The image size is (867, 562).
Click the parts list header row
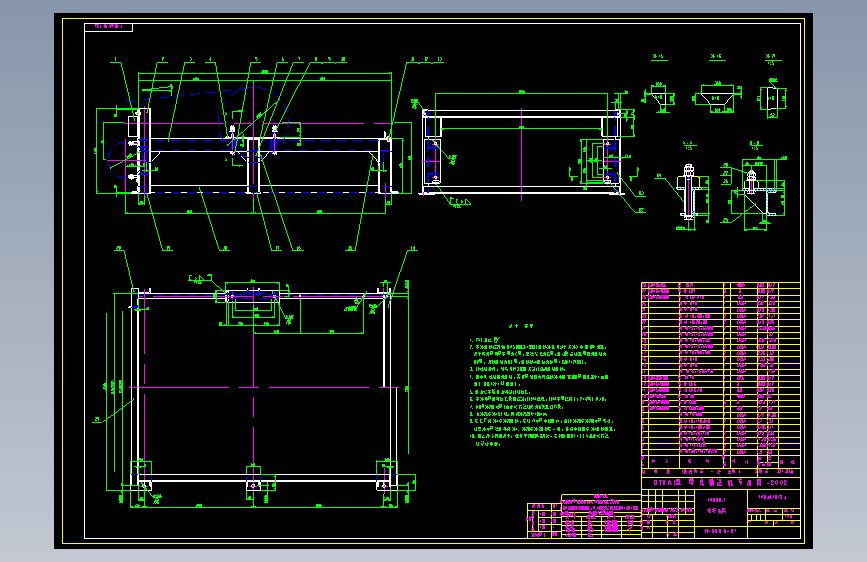[720, 461]
